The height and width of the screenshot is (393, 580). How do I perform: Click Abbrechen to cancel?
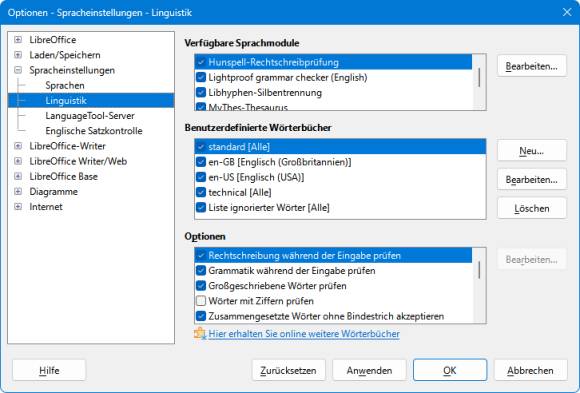530,370
